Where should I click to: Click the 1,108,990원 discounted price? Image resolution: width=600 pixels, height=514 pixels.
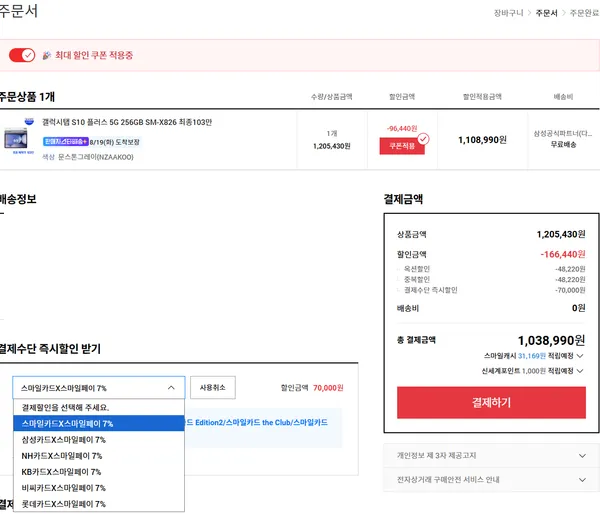[482, 140]
